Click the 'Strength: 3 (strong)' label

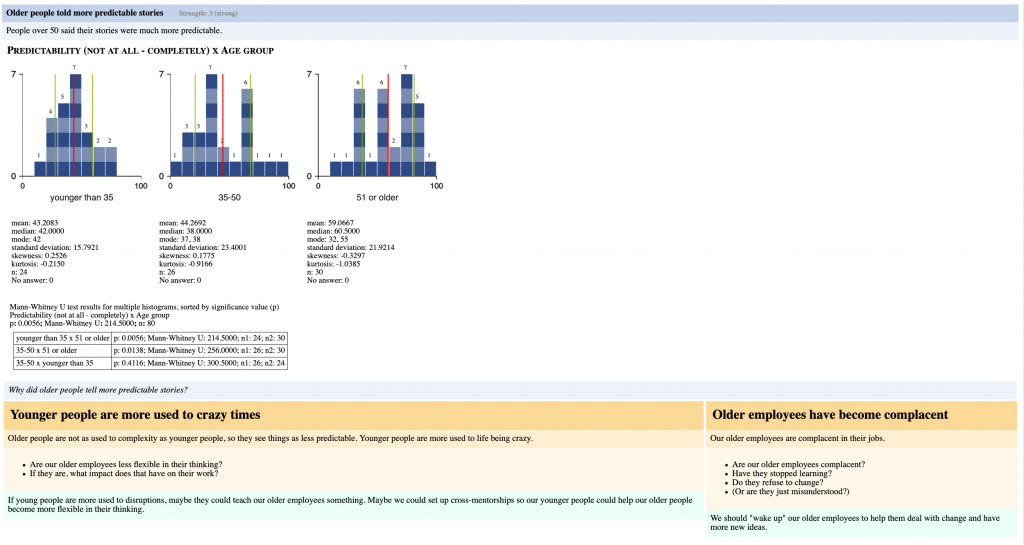point(216,14)
